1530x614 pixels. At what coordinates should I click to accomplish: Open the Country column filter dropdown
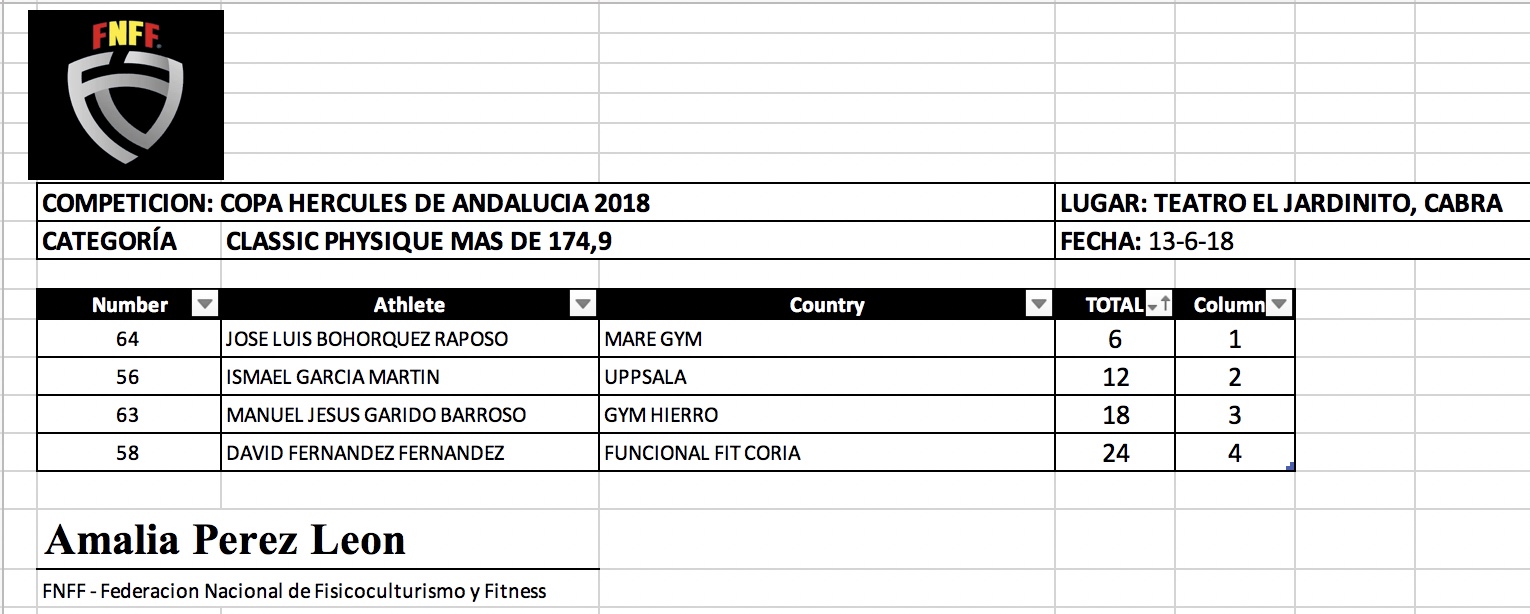[1039, 305]
